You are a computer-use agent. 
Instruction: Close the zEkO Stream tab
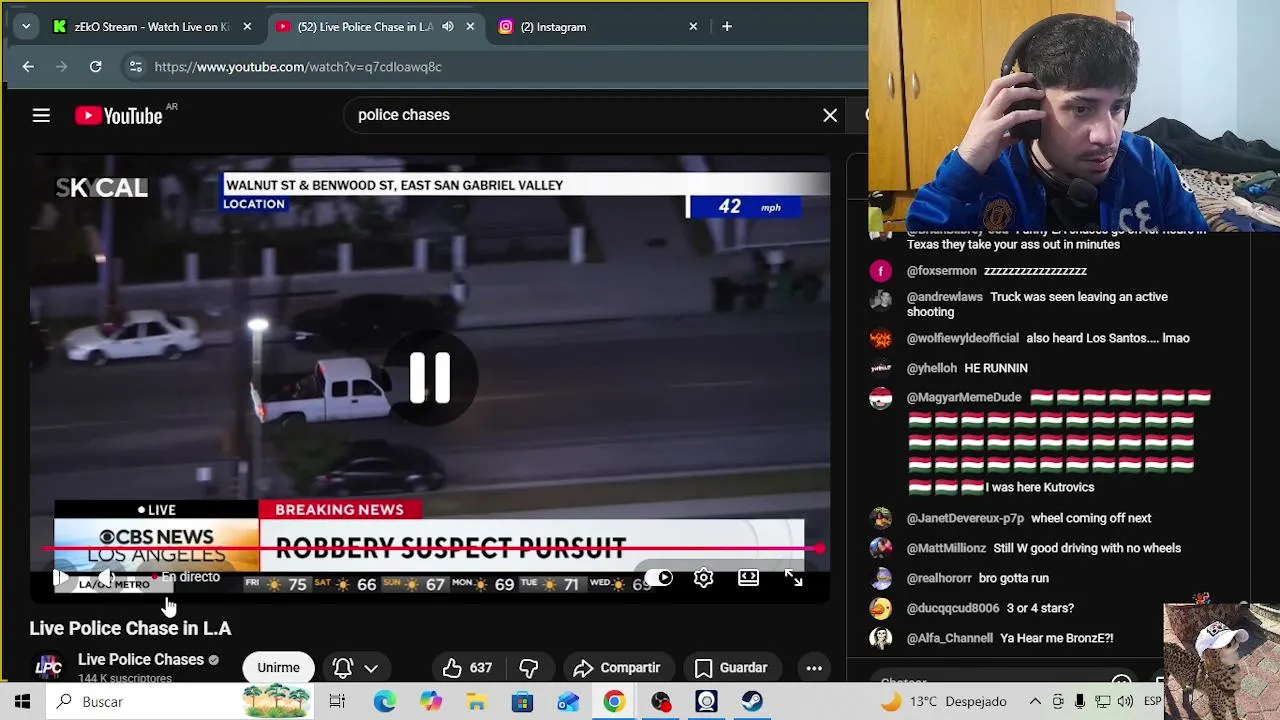point(247,27)
